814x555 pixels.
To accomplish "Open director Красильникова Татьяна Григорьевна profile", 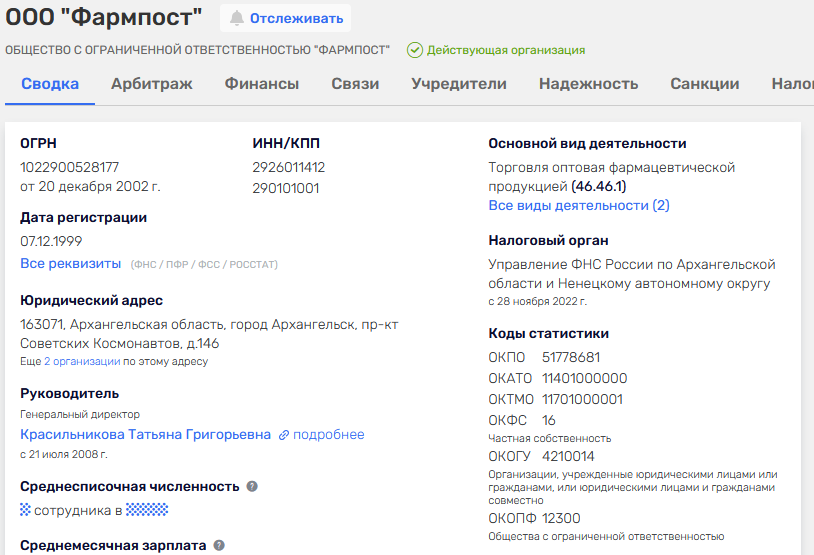I will pos(145,435).
